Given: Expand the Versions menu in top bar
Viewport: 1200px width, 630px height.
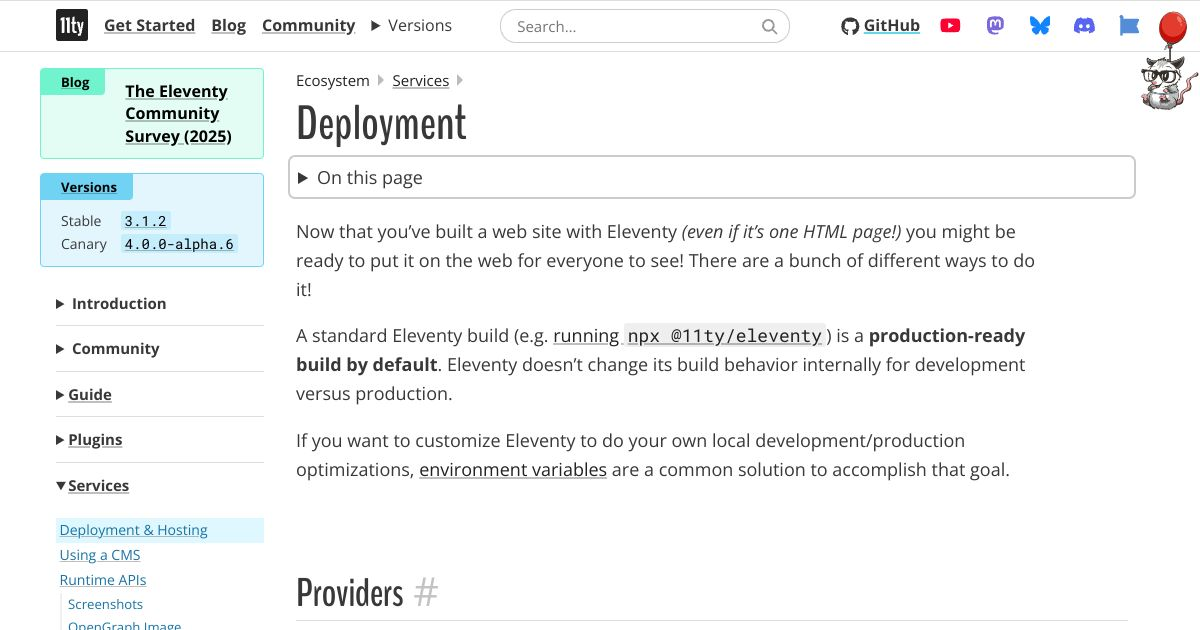Looking at the screenshot, I should (x=411, y=25).
